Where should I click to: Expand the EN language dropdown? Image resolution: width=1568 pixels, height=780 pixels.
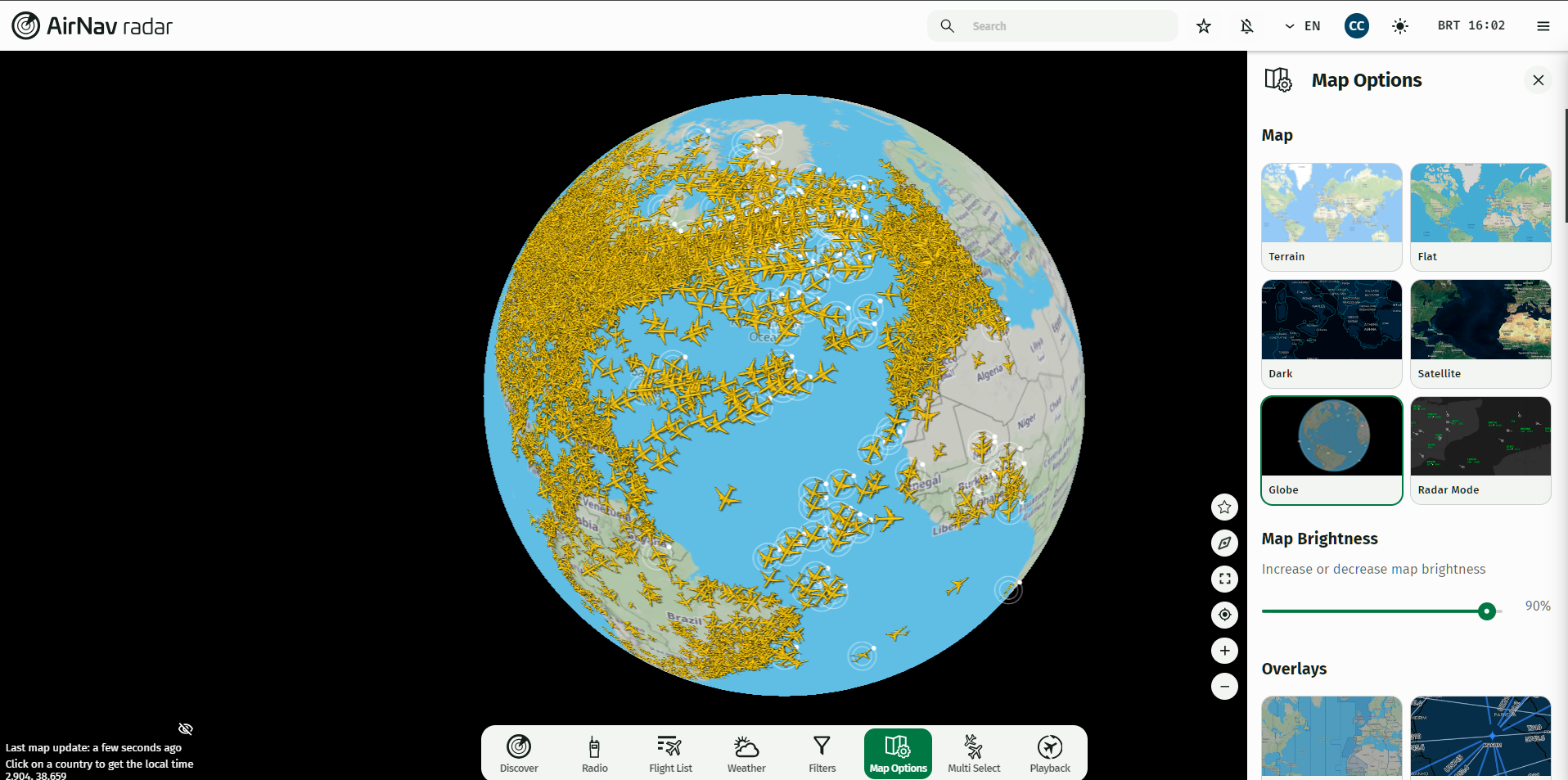[x=1303, y=26]
